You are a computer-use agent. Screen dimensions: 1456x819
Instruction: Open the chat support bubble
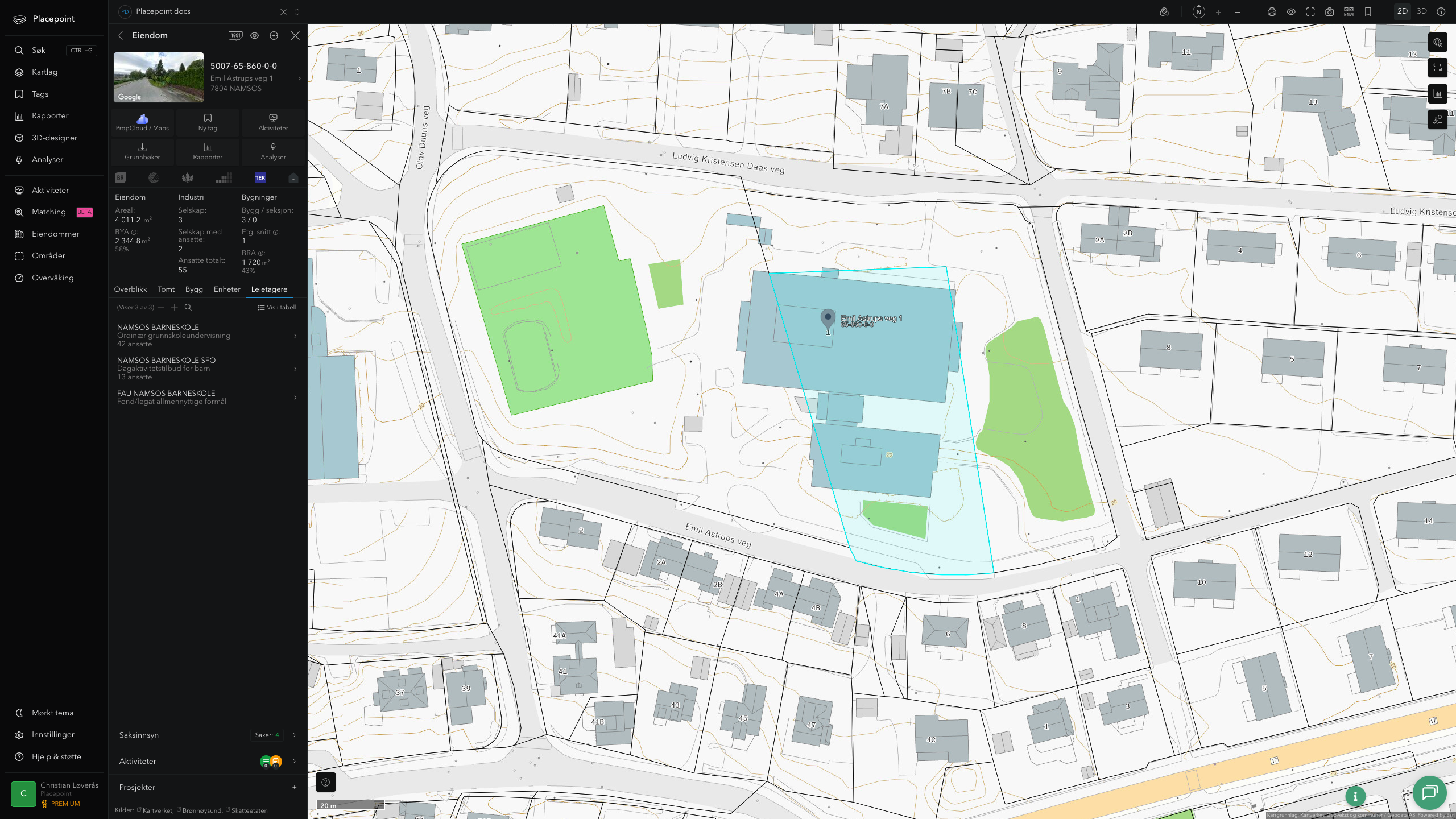pos(1429,792)
